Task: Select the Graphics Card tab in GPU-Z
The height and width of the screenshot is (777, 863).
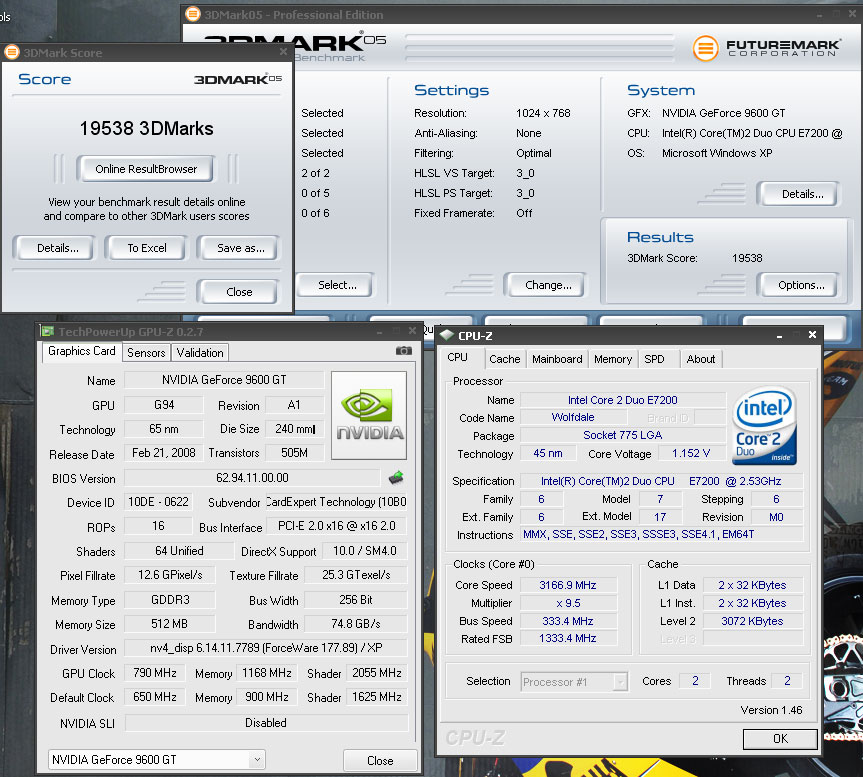Action: [x=81, y=351]
